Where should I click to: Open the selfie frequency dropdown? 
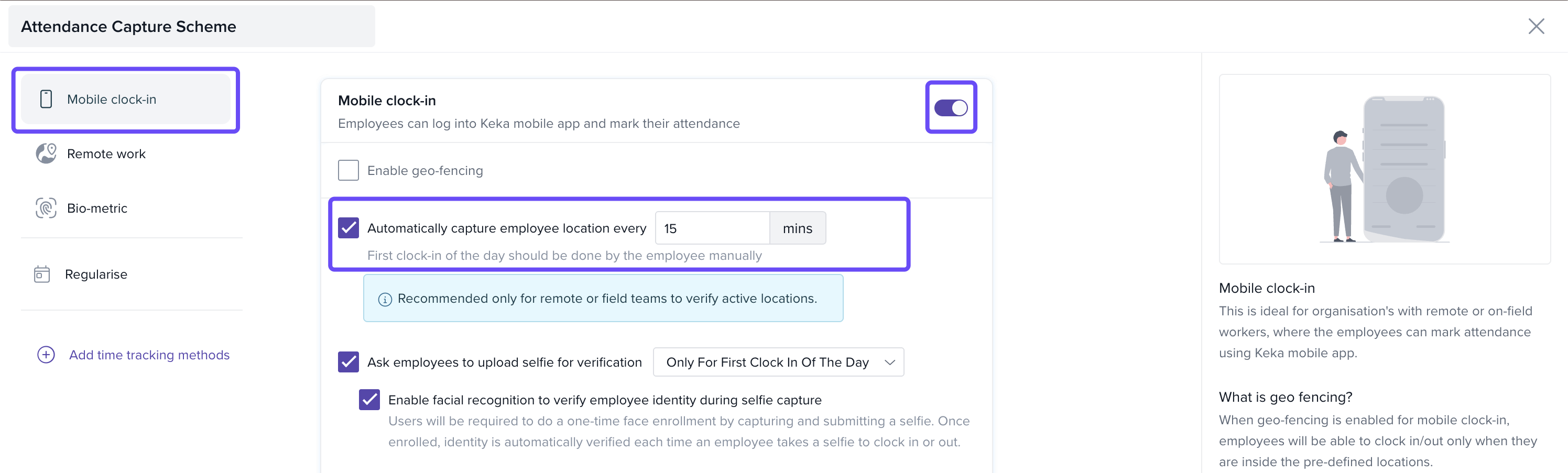coord(779,362)
